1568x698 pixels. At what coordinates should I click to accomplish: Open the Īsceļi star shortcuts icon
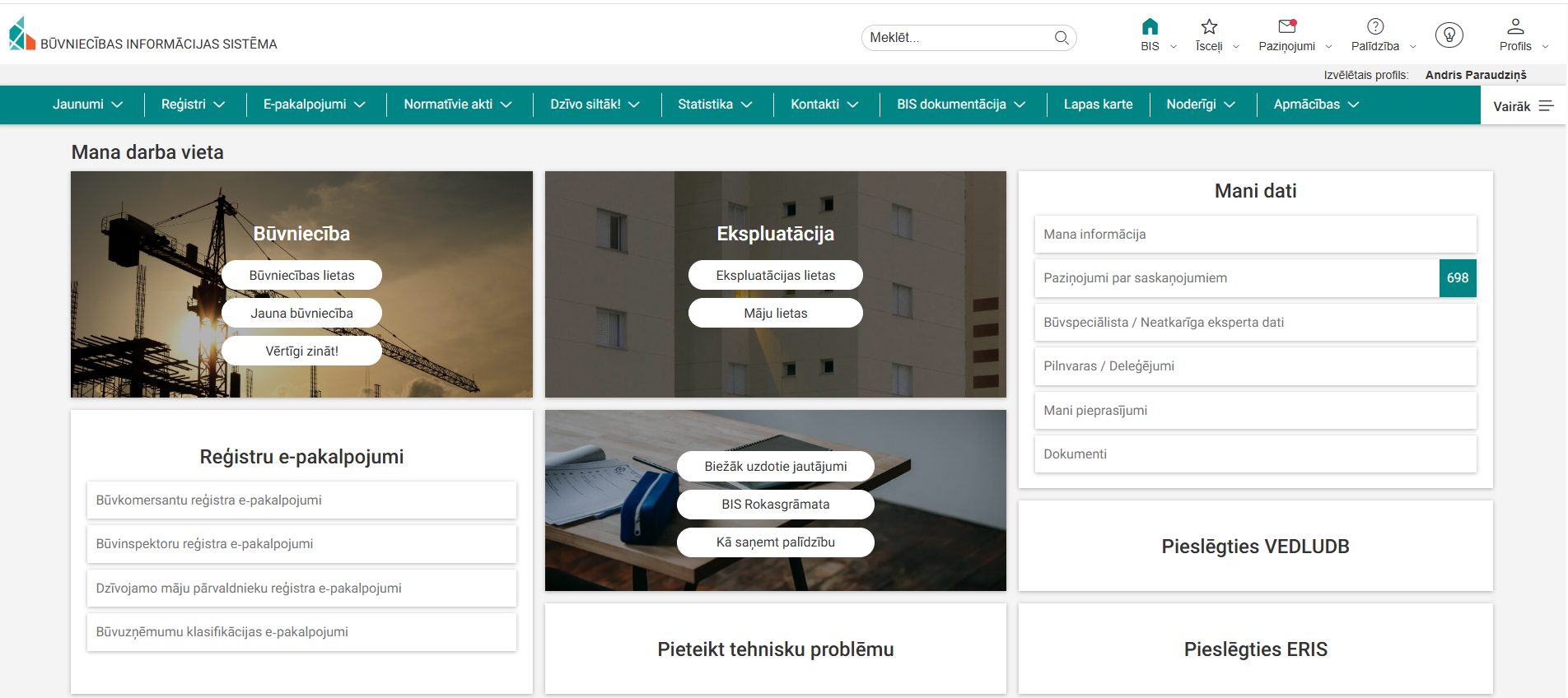pos(1209,27)
